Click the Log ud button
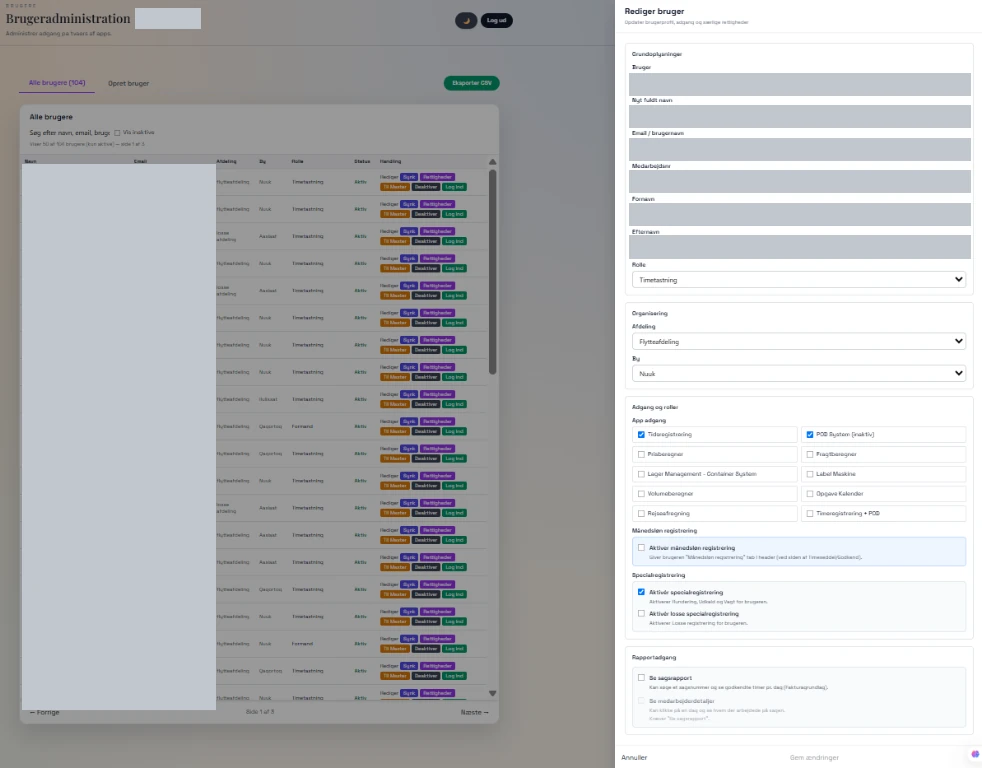Viewport: 982px width, 768px height. 497,21
